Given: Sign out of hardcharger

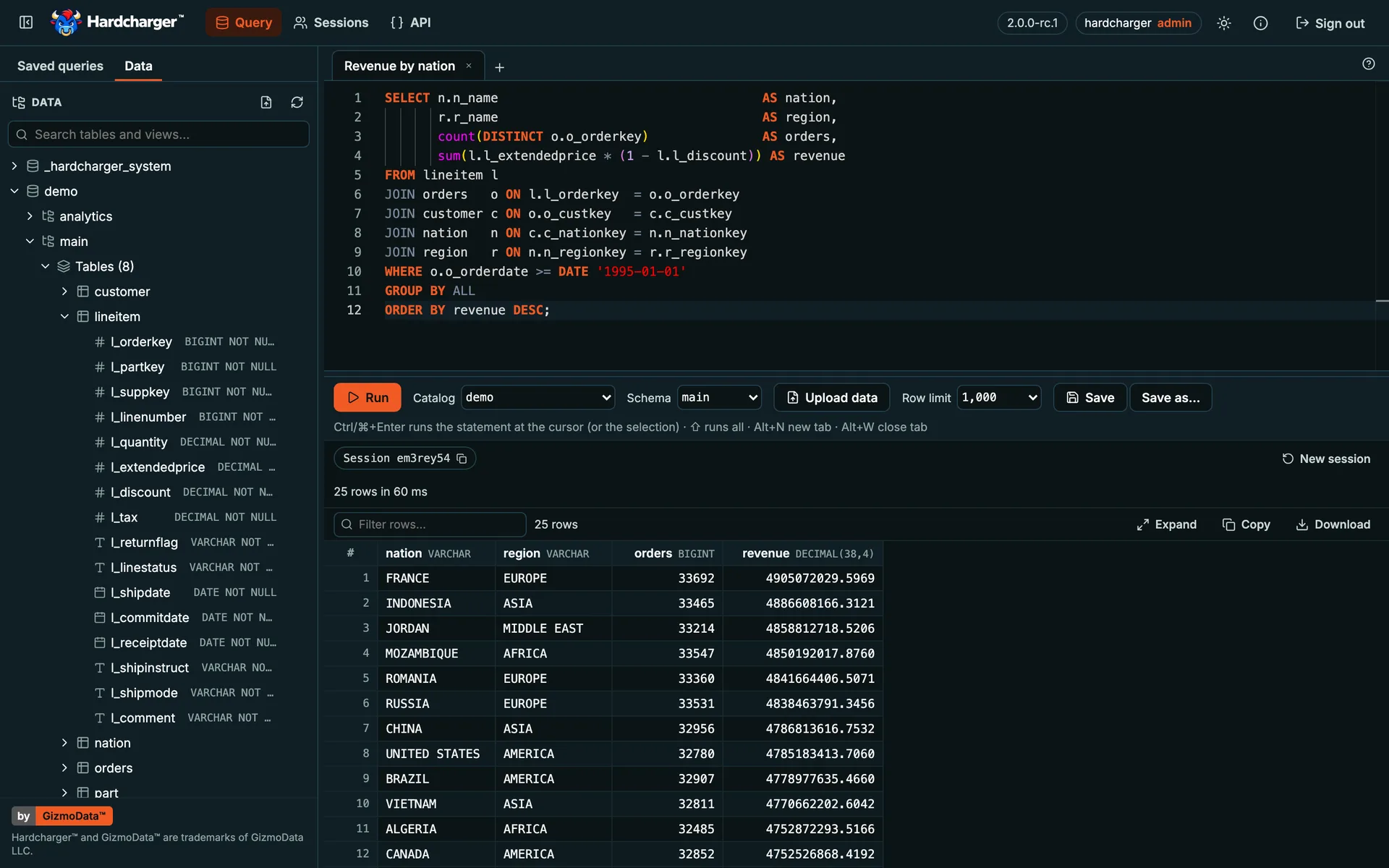Looking at the screenshot, I should [x=1330, y=23].
